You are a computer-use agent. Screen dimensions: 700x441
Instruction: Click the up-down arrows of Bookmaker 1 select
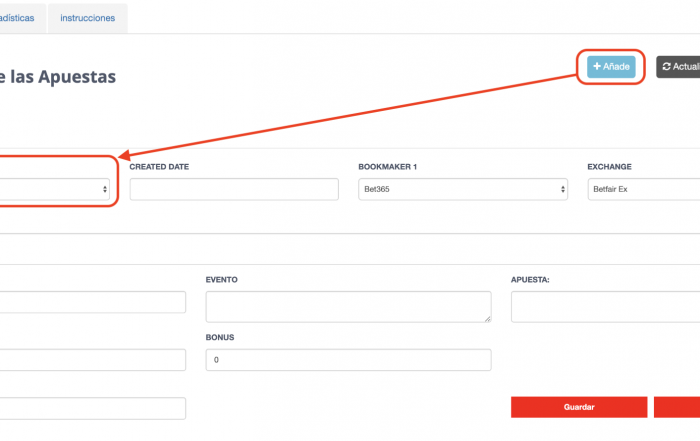(x=562, y=189)
